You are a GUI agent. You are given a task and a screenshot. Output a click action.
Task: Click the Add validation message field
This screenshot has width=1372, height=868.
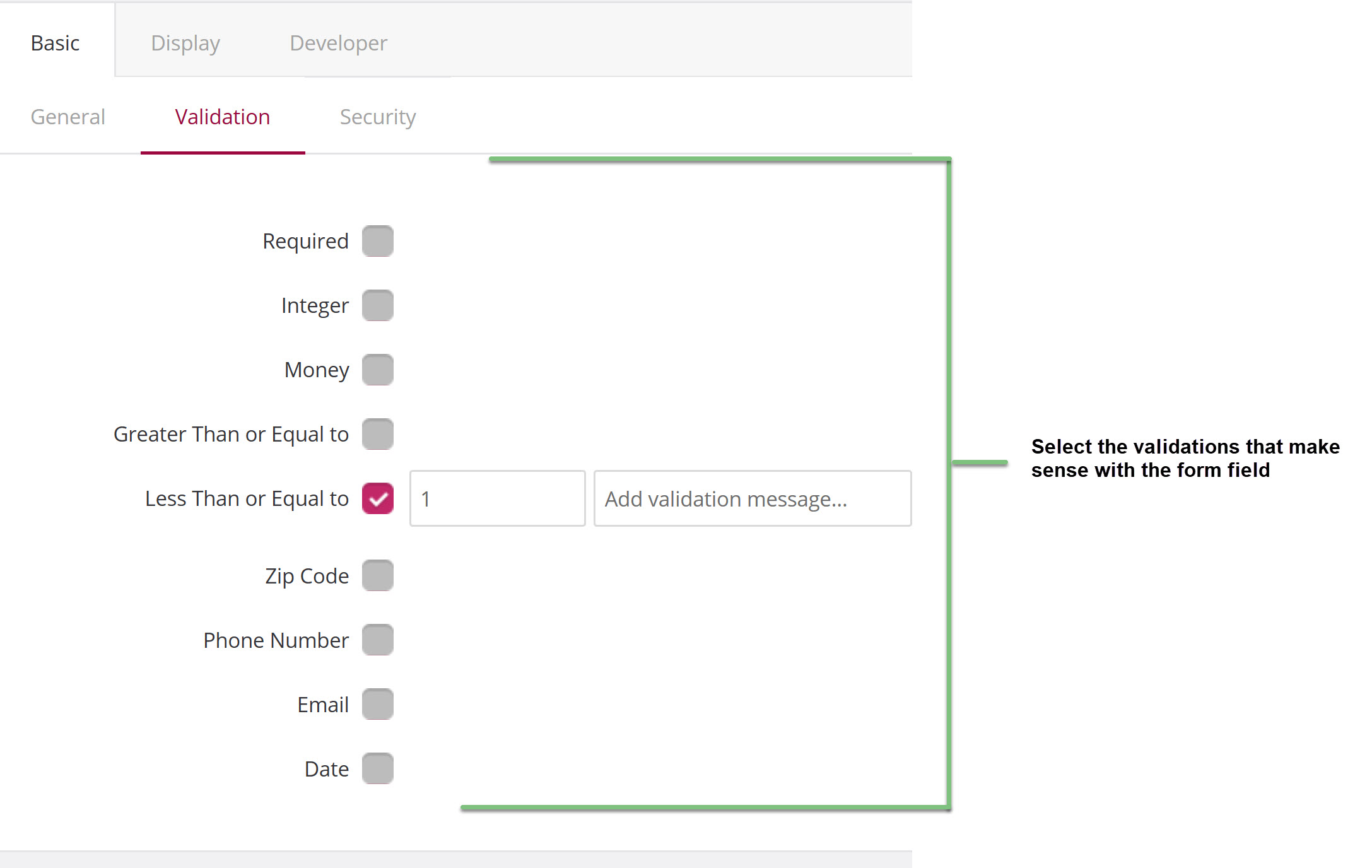753,498
